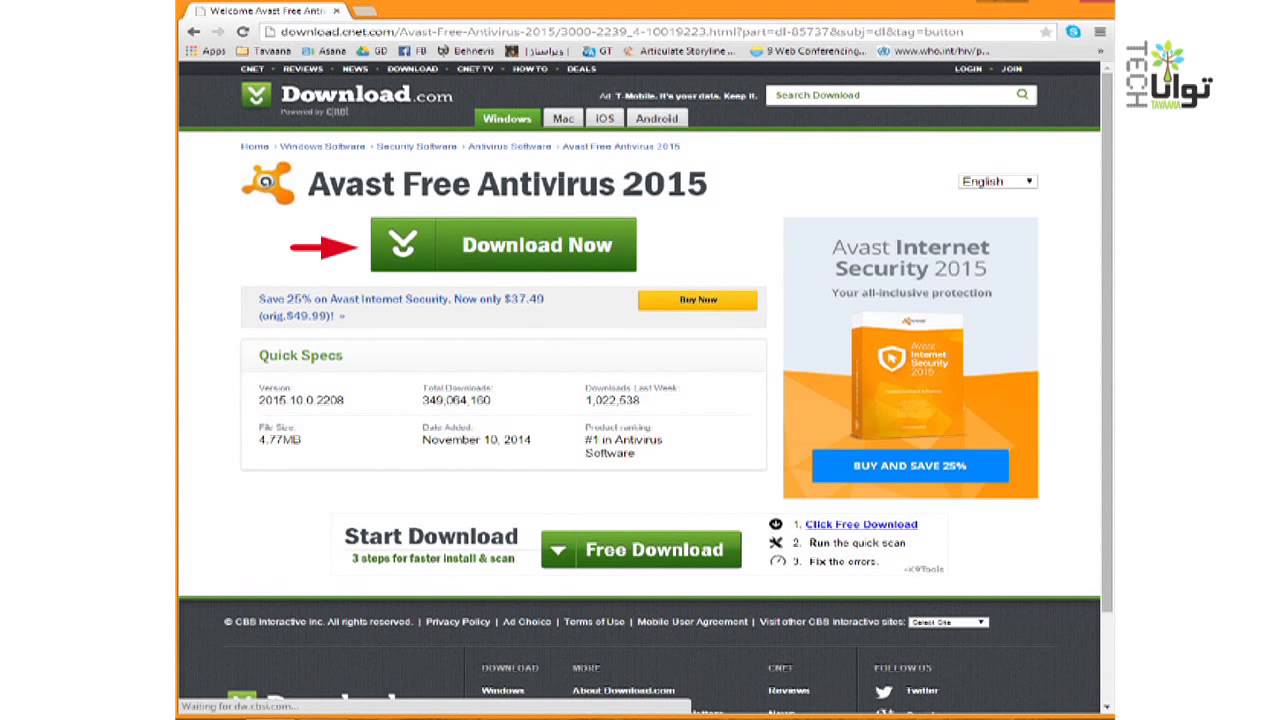
Task: Click the page vertical scrollbar
Action: point(1107,340)
